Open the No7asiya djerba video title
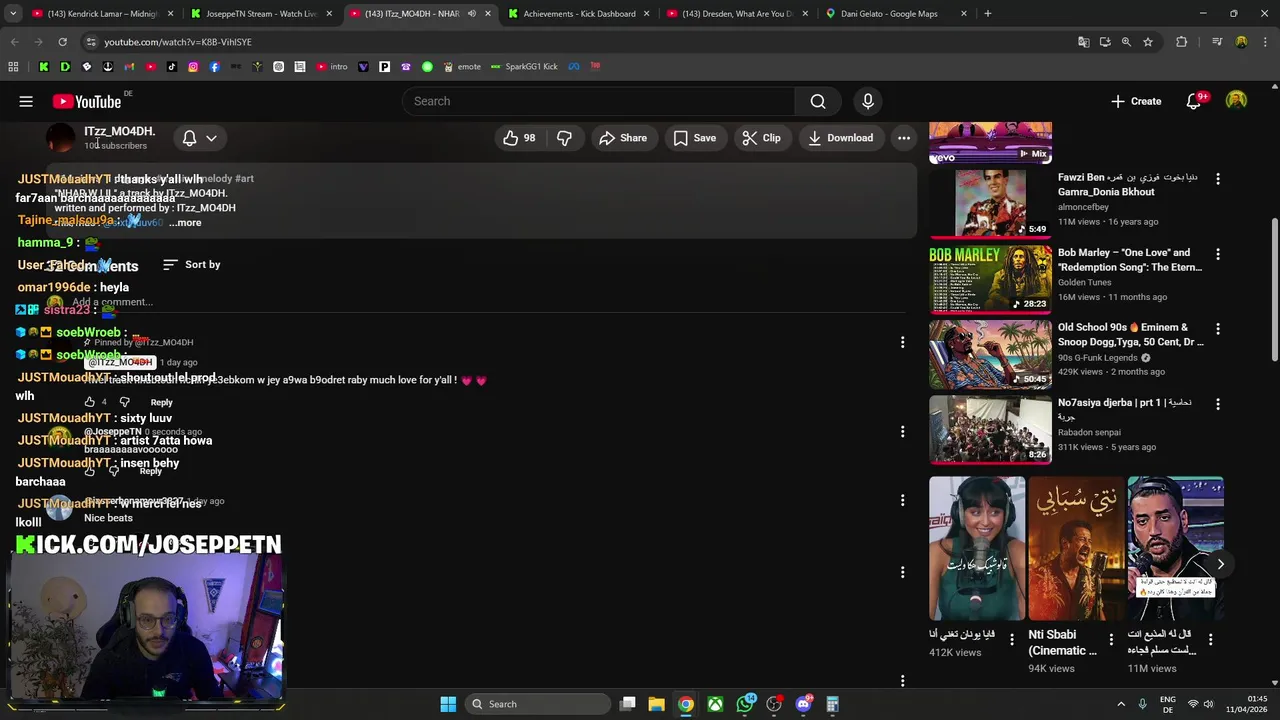The height and width of the screenshot is (720, 1280). [1124, 410]
